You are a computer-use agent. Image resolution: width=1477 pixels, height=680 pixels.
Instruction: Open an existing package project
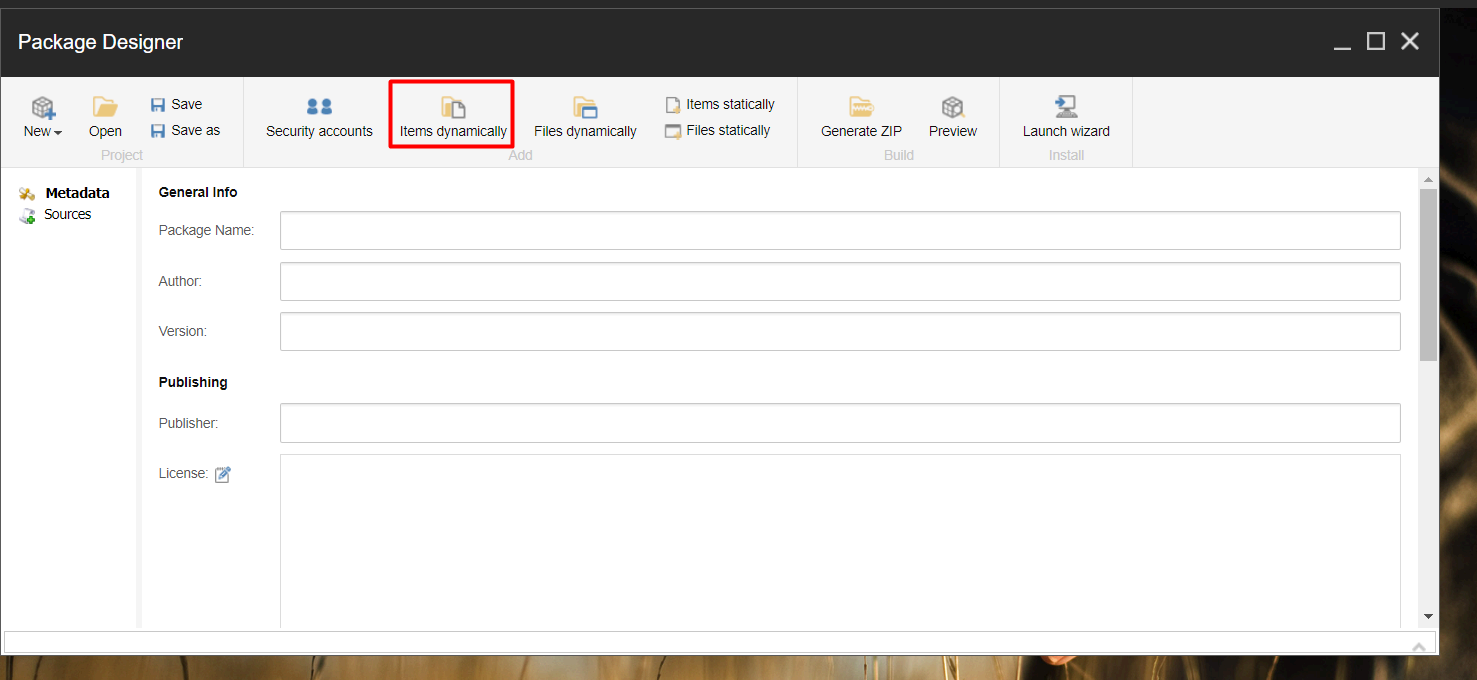click(x=105, y=117)
